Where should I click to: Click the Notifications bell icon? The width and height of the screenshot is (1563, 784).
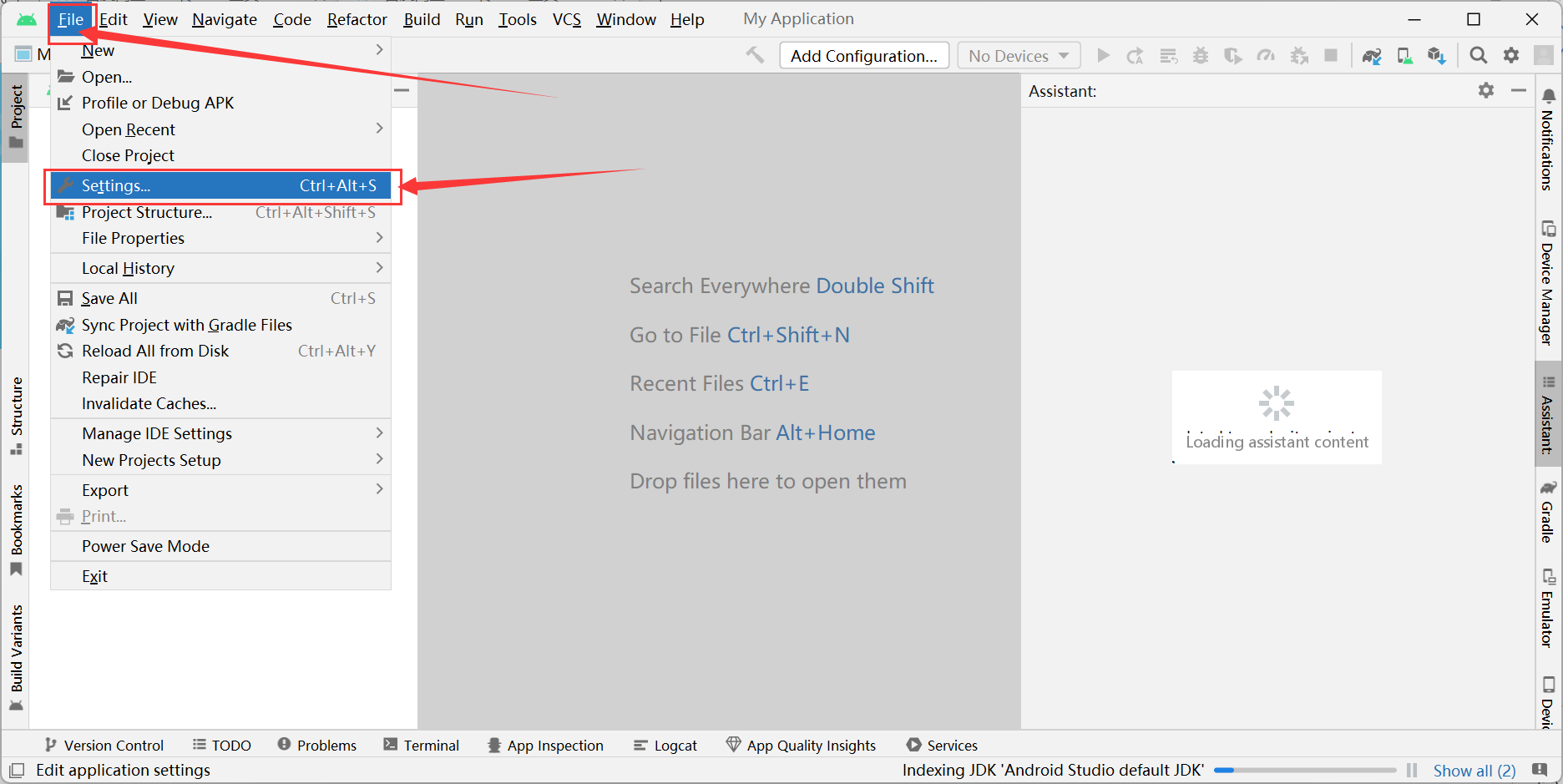click(1549, 96)
